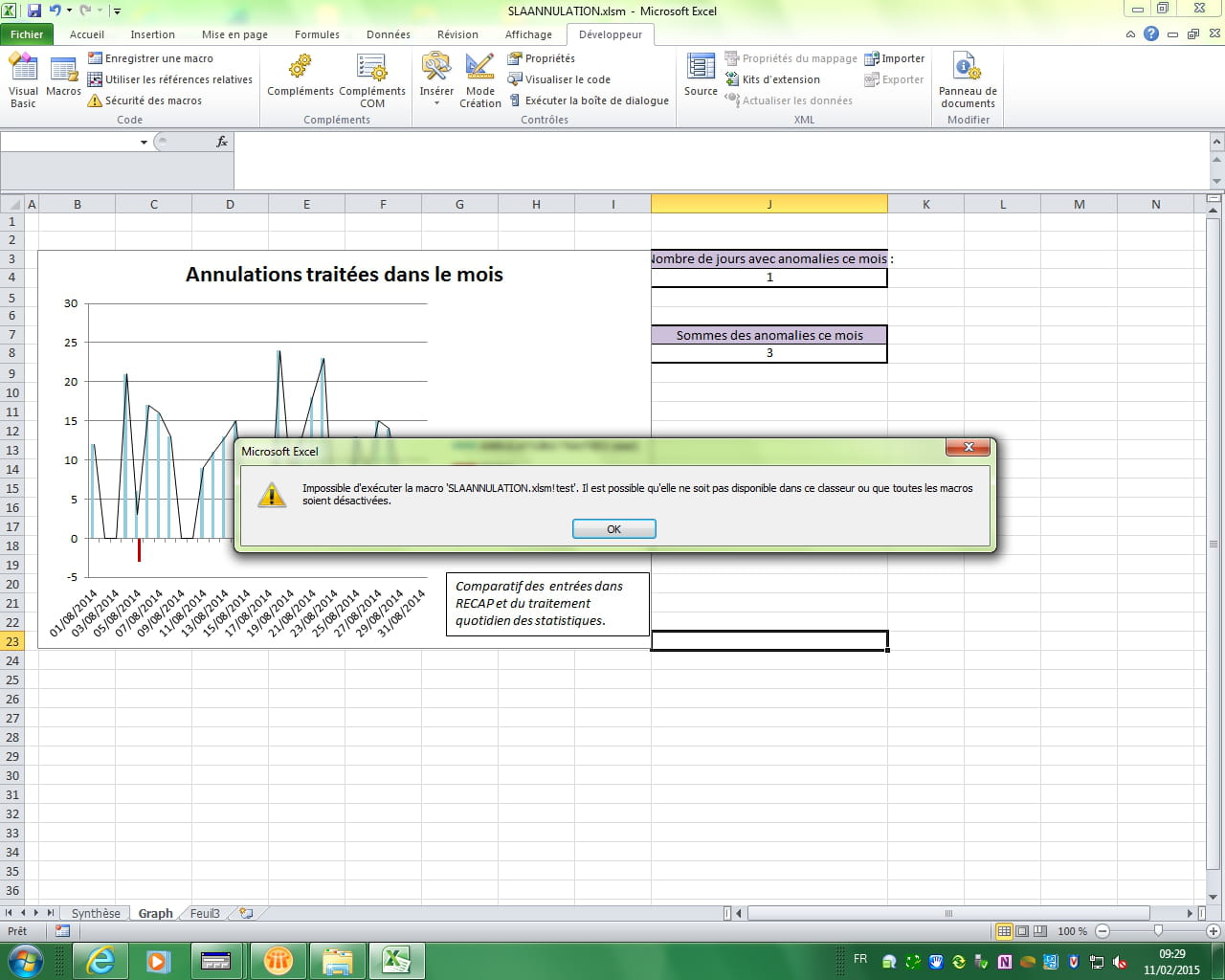Viewport: 1225px width, 980px height.
Task: Click the Select All corner button
Action: coord(11,204)
